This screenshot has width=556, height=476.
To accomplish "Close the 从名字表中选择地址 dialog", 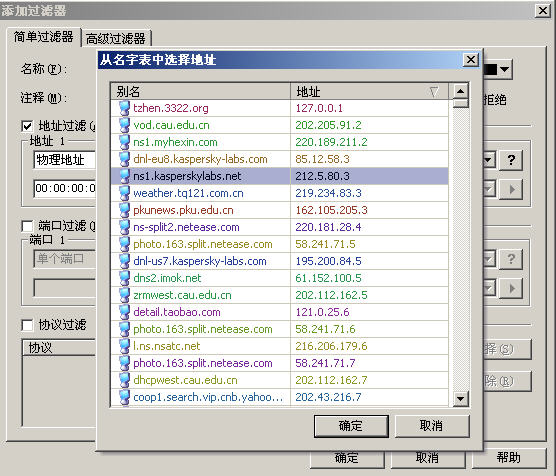I will [471, 60].
